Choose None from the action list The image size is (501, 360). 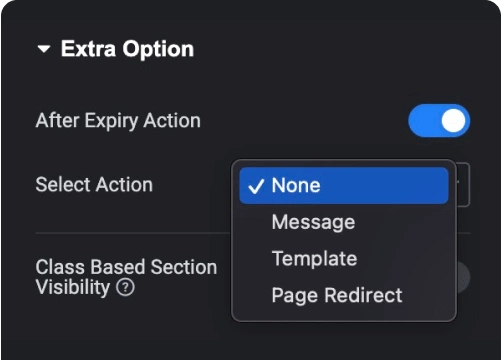(x=344, y=185)
